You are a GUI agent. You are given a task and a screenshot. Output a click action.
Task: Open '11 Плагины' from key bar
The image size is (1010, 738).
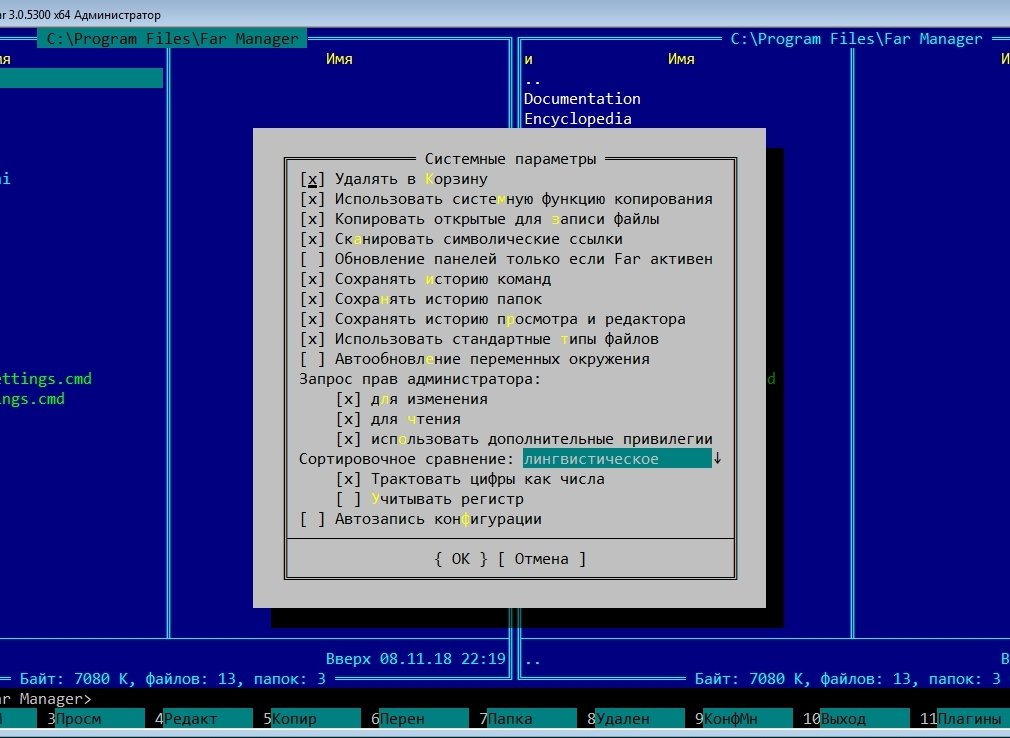click(x=964, y=718)
